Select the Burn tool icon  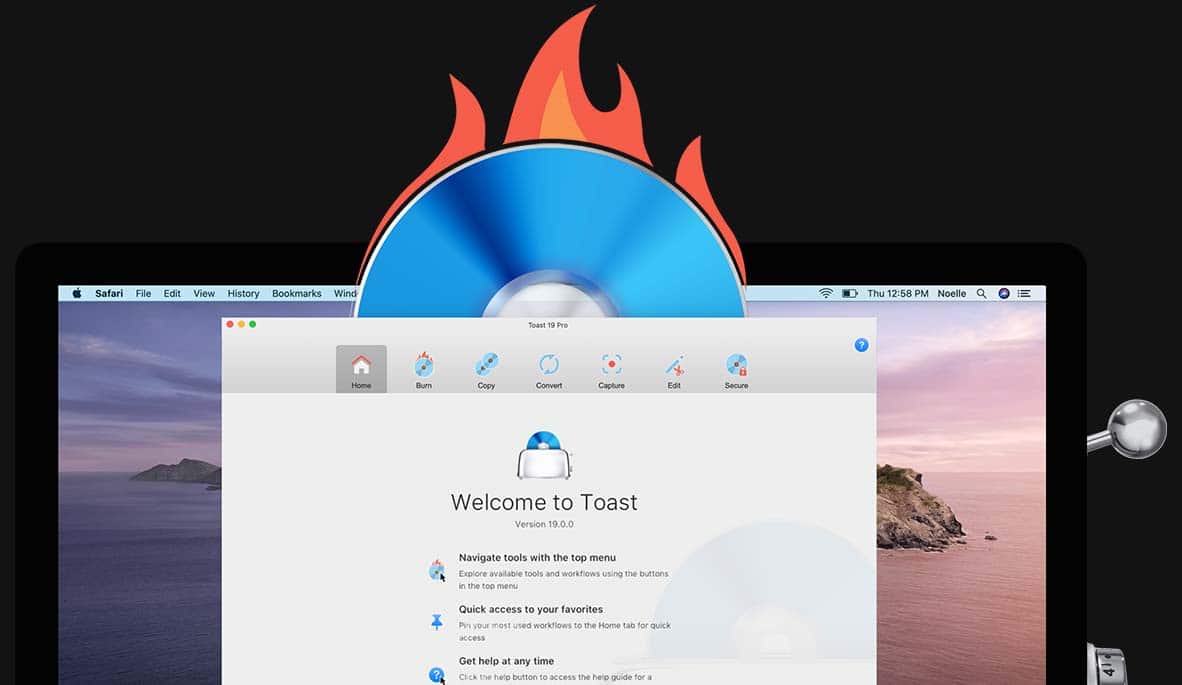tap(424, 365)
